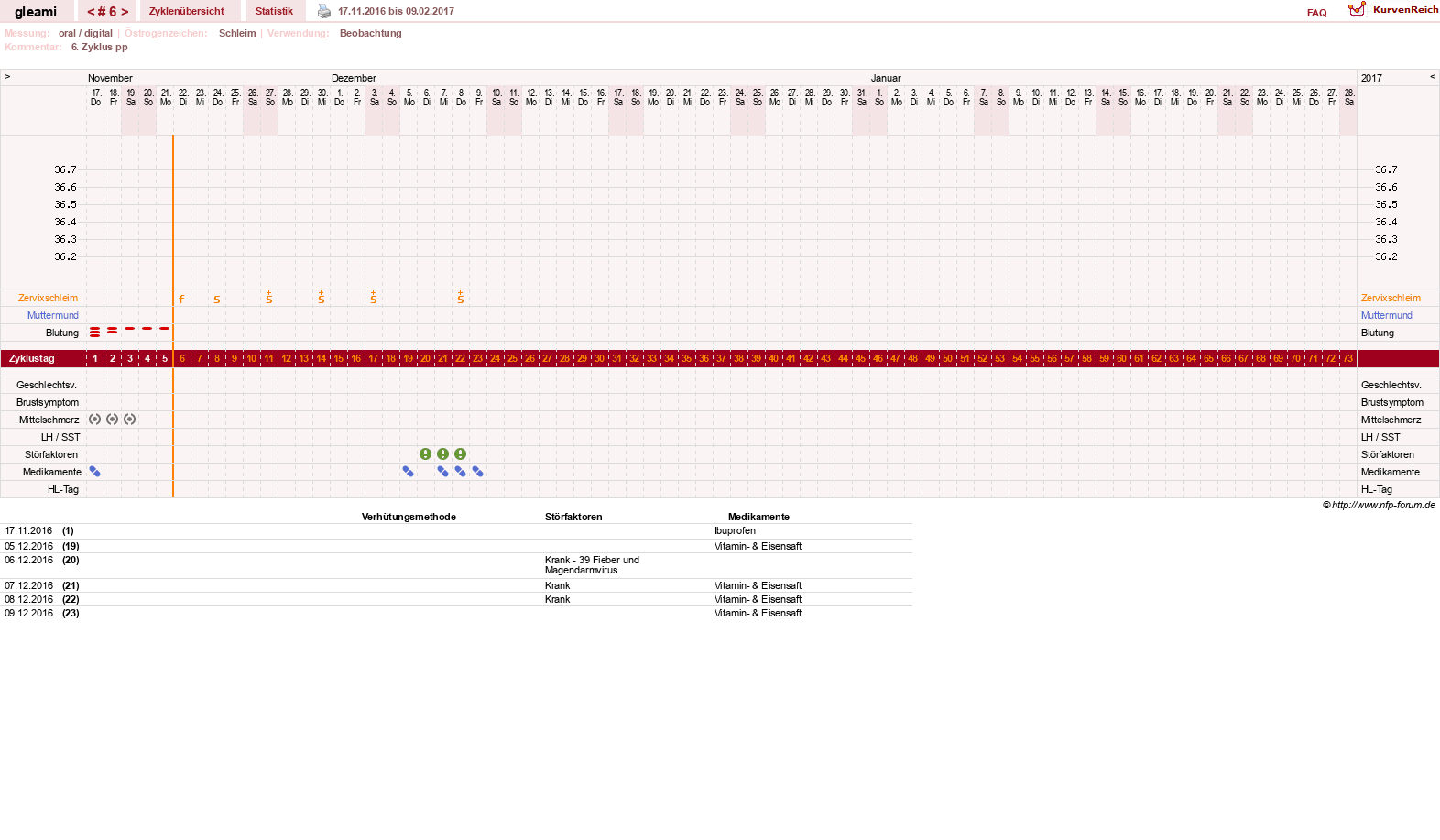
Task: Select cervical mucus 'S+' symbol on day 17
Action: 374,298
